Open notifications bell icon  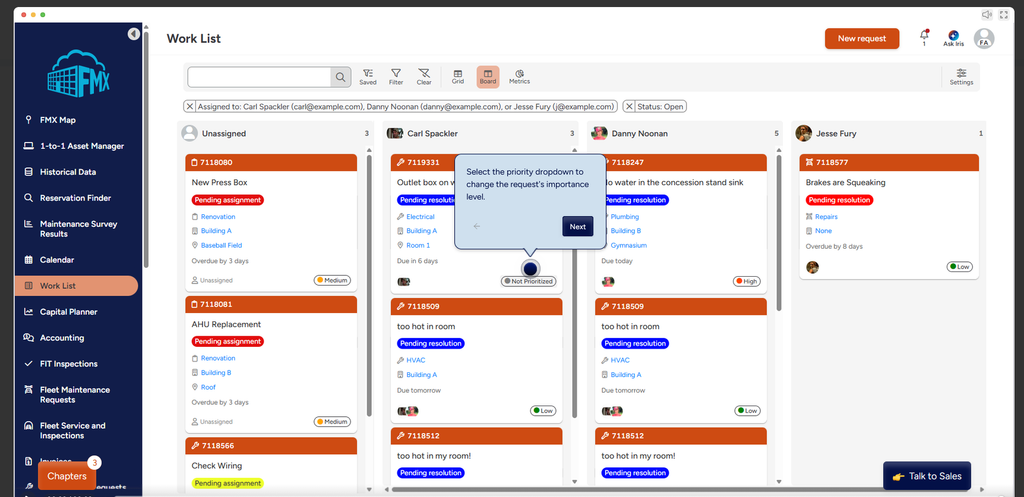(924, 37)
